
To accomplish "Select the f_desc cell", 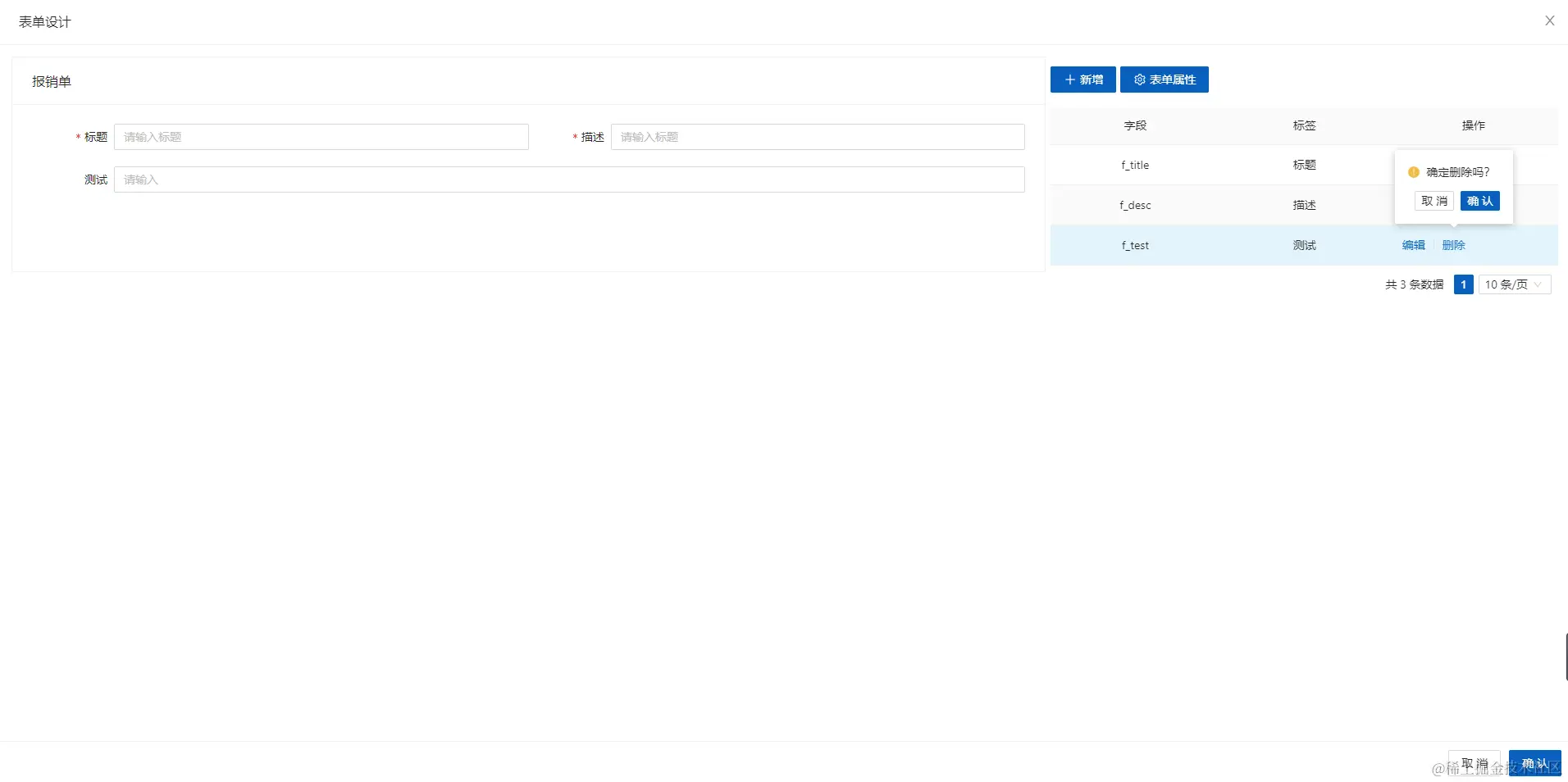I will [1135, 205].
